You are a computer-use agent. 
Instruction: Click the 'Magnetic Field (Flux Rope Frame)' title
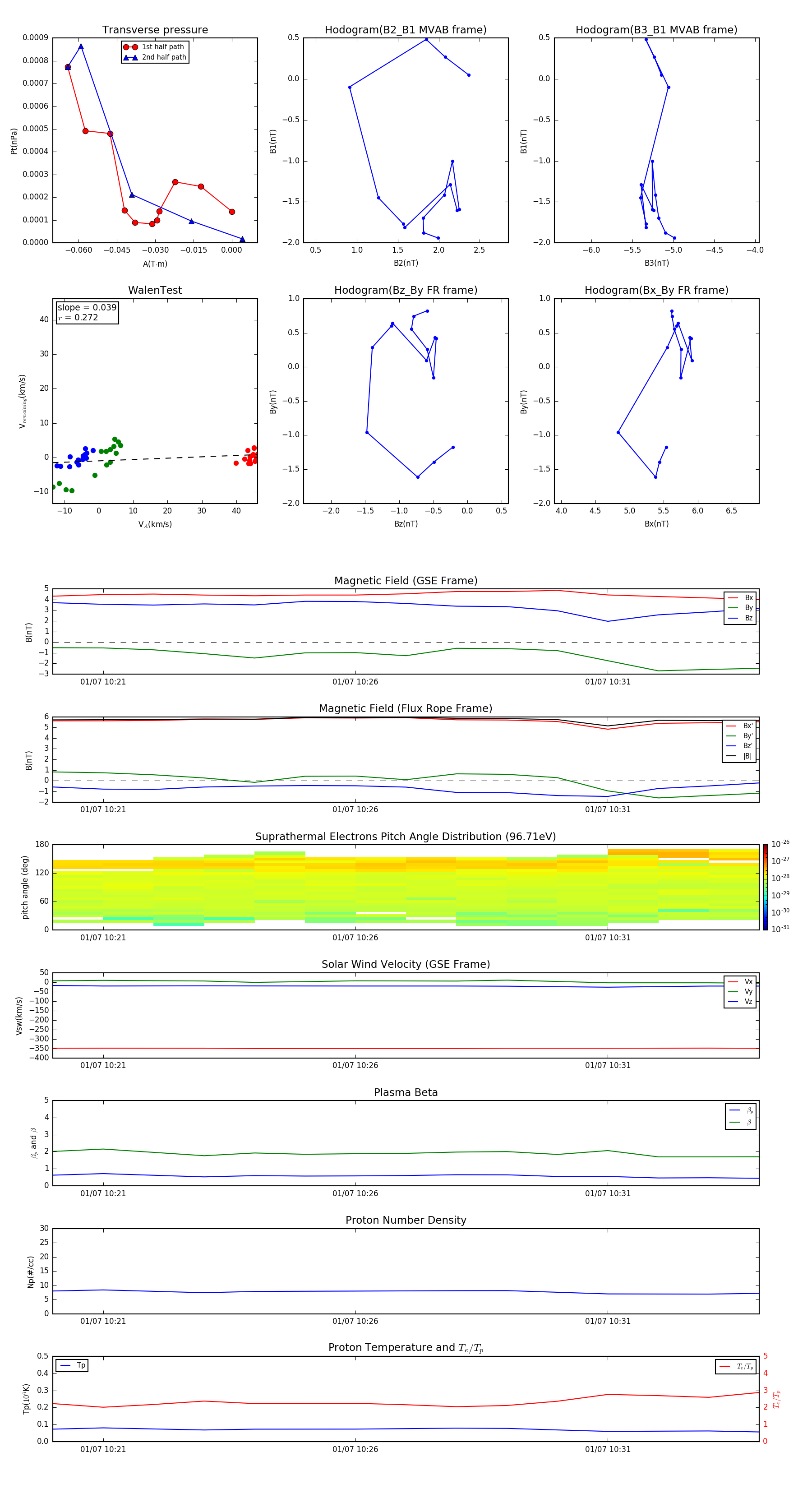point(406,709)
